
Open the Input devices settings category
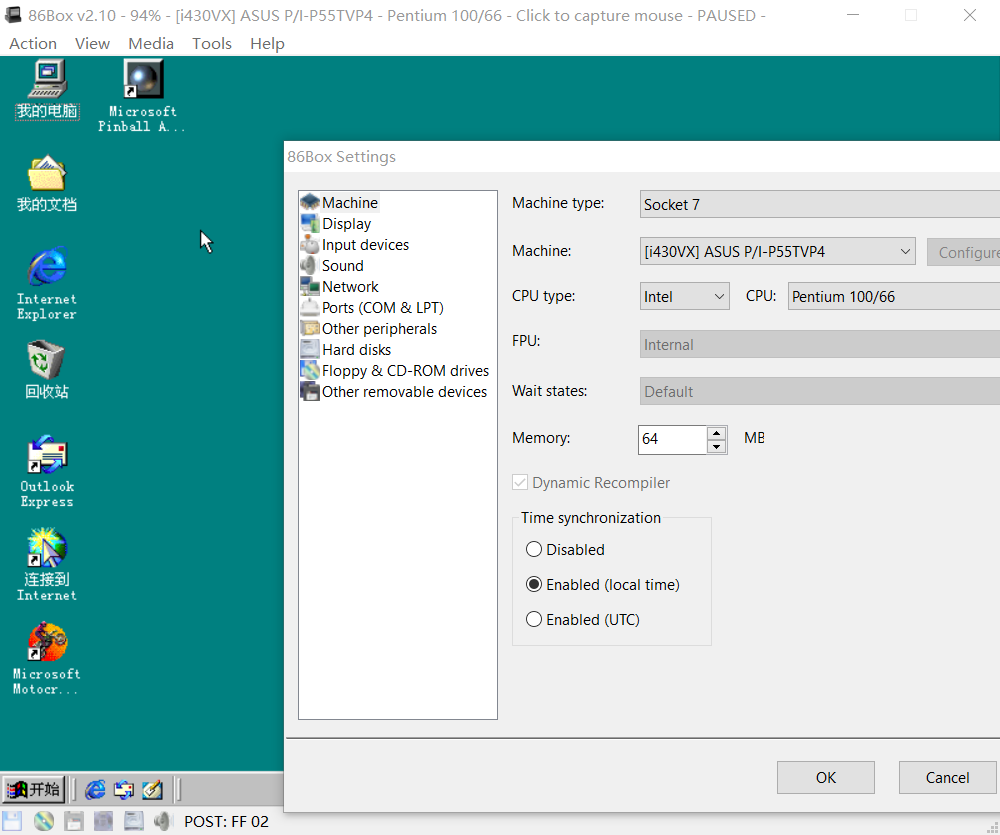(x=355, y=245)
